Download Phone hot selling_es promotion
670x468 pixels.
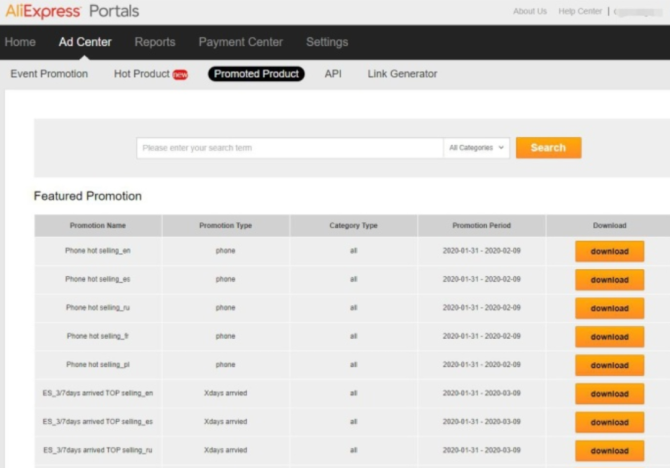609,280
